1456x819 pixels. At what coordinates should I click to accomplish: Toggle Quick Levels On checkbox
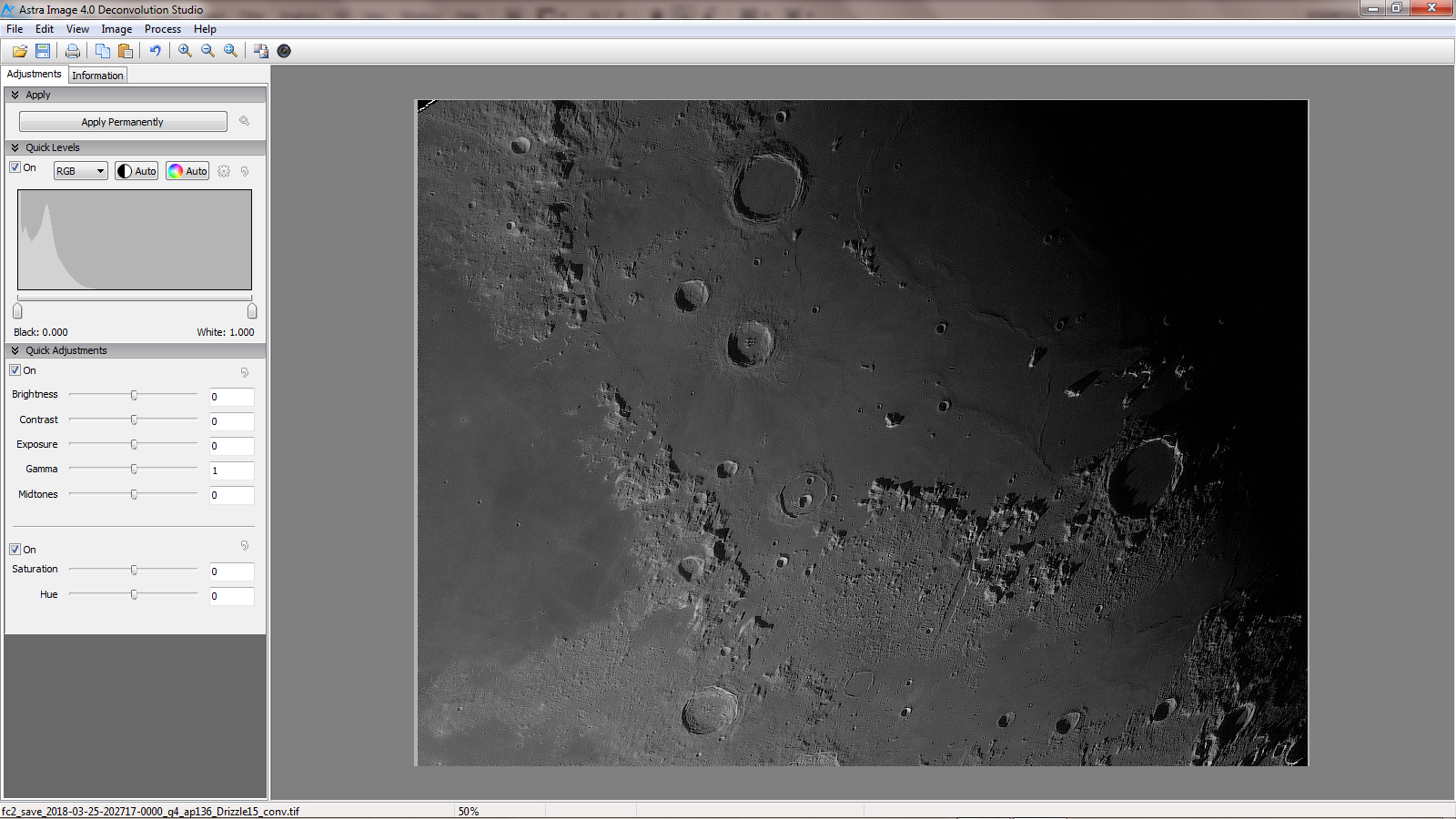pos(15,167)
